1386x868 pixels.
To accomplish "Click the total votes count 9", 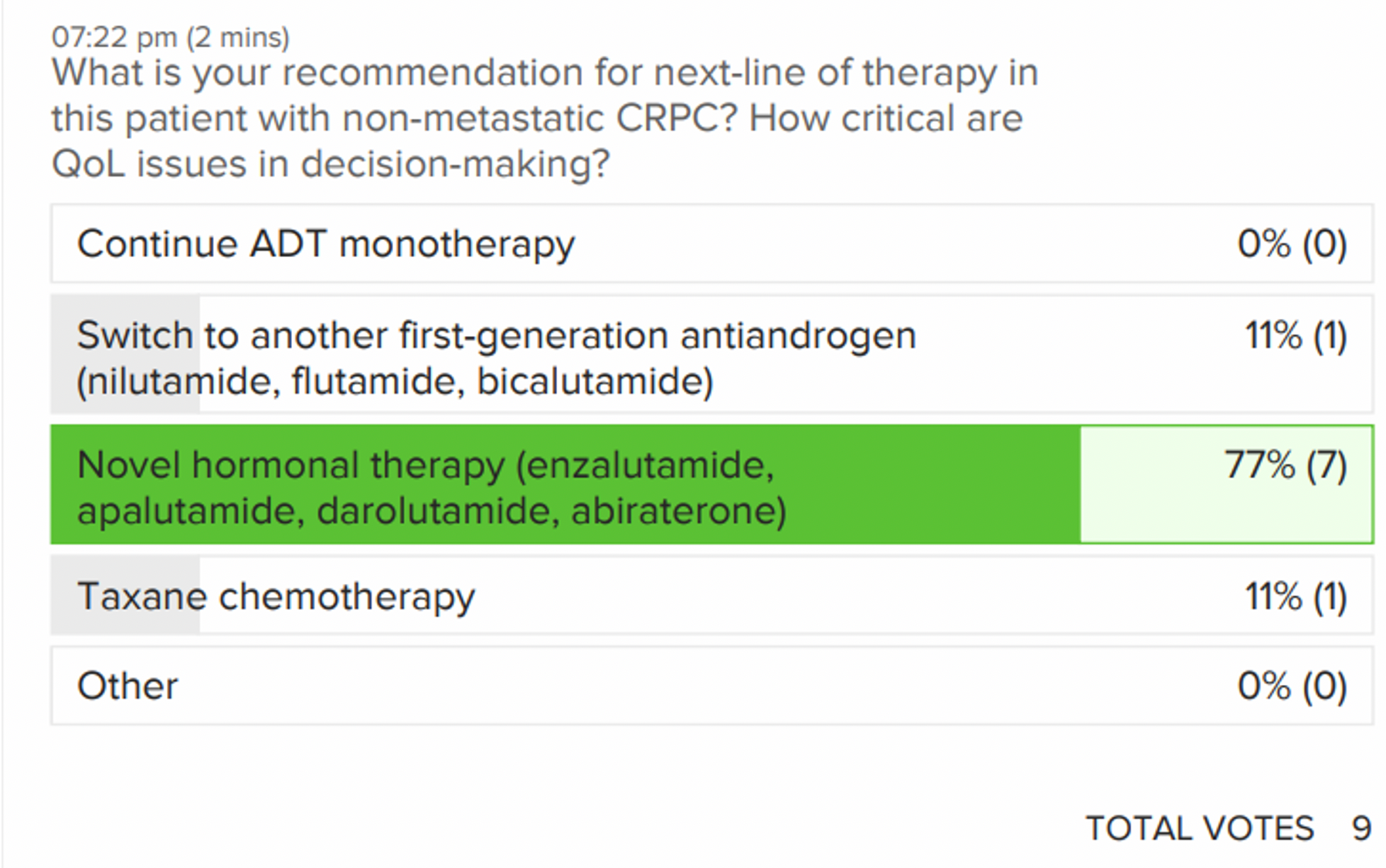I will tap(1361, 829).
